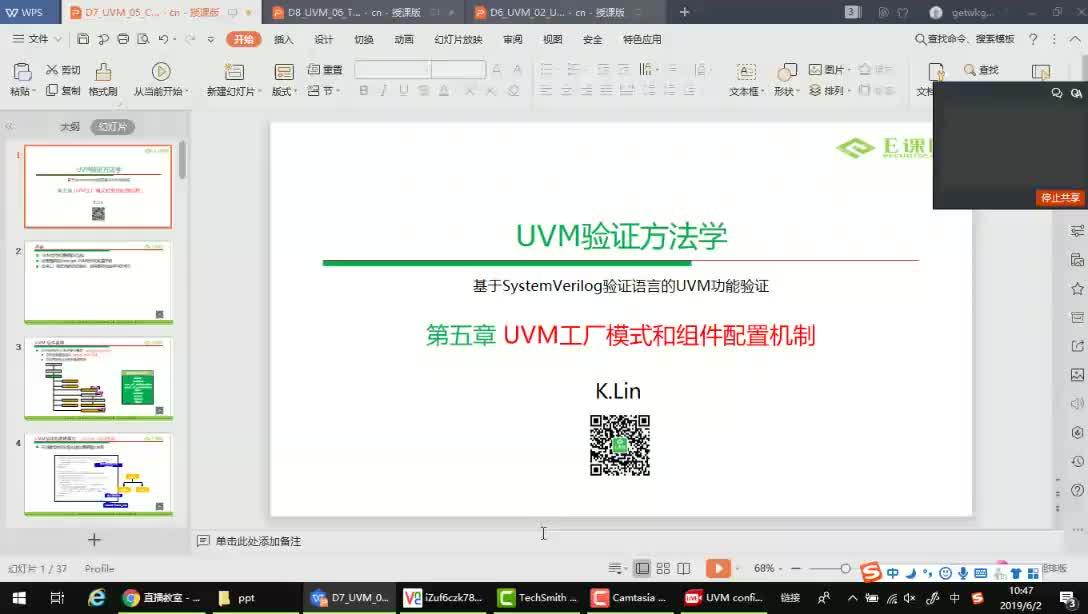Viewport: 1088px width, 614px height.
Task: Open the Layout (版式) icon
Action: 284,71
